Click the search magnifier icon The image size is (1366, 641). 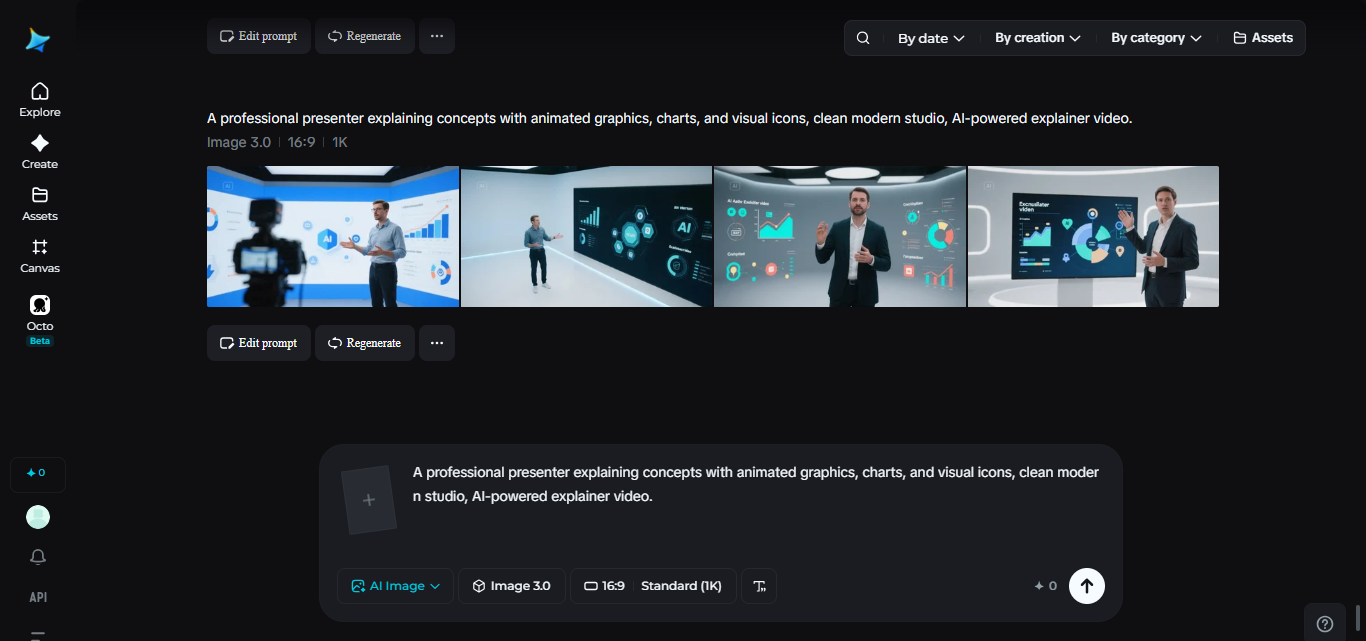pyautogui.click(x=863, y=38)
